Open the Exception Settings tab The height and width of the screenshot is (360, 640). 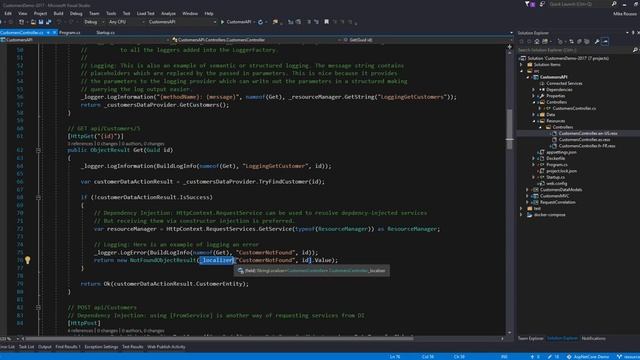(101, 347)
